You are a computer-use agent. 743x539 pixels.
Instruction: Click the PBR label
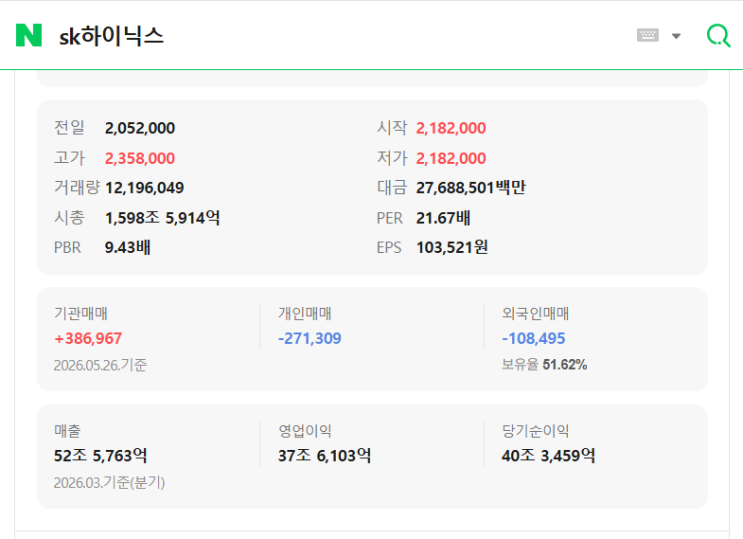(67, 247)
